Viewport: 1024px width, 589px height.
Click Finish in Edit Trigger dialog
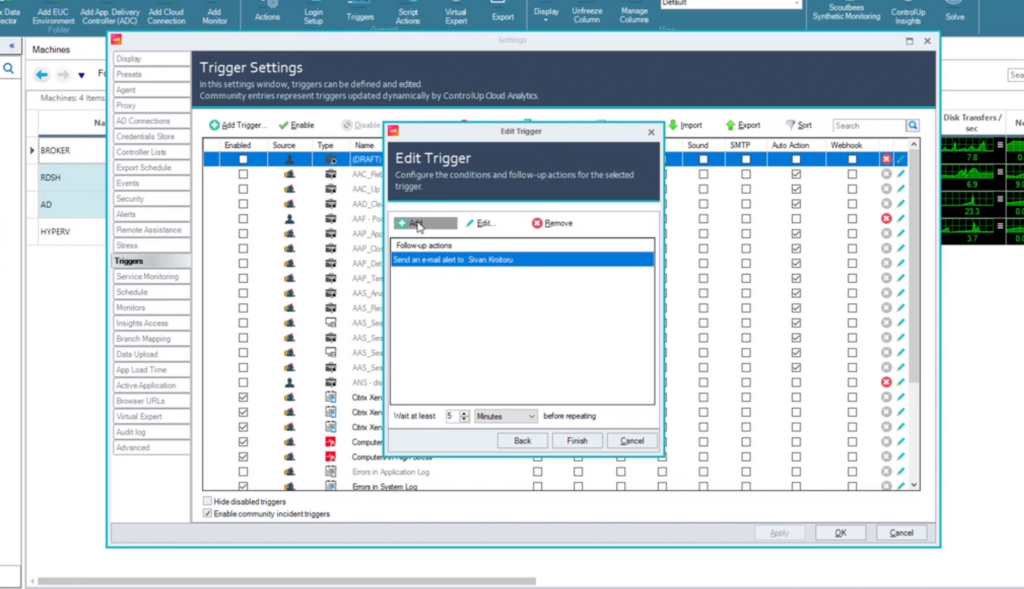pos(577,441)
